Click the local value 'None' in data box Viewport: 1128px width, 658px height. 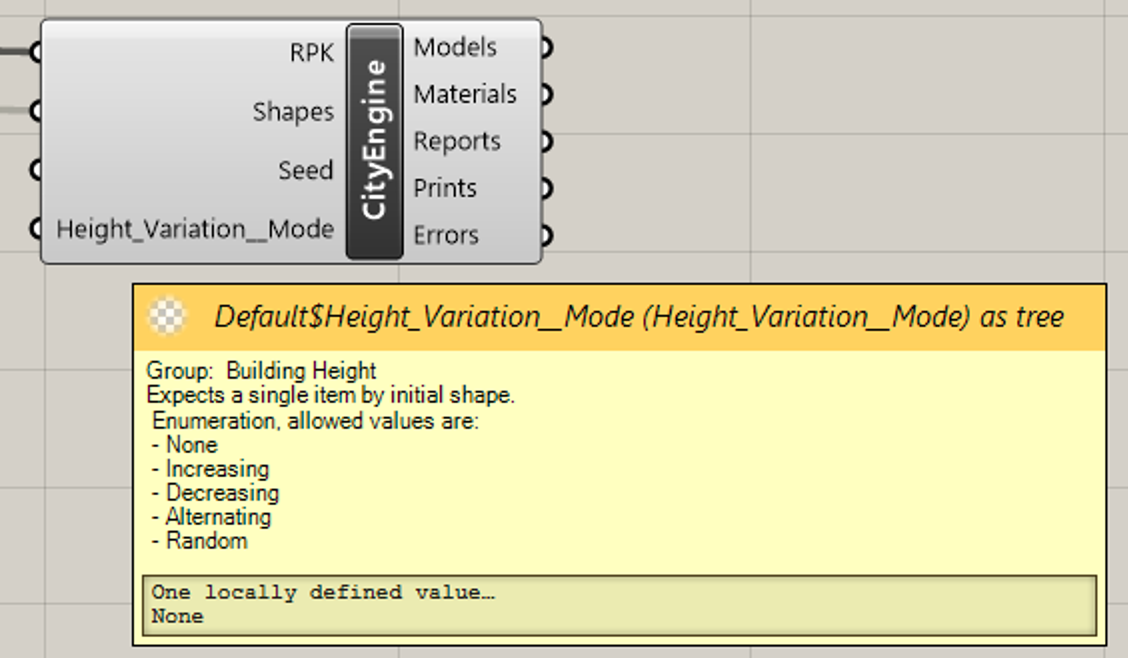pyautogui.click(x=178, y=616)
